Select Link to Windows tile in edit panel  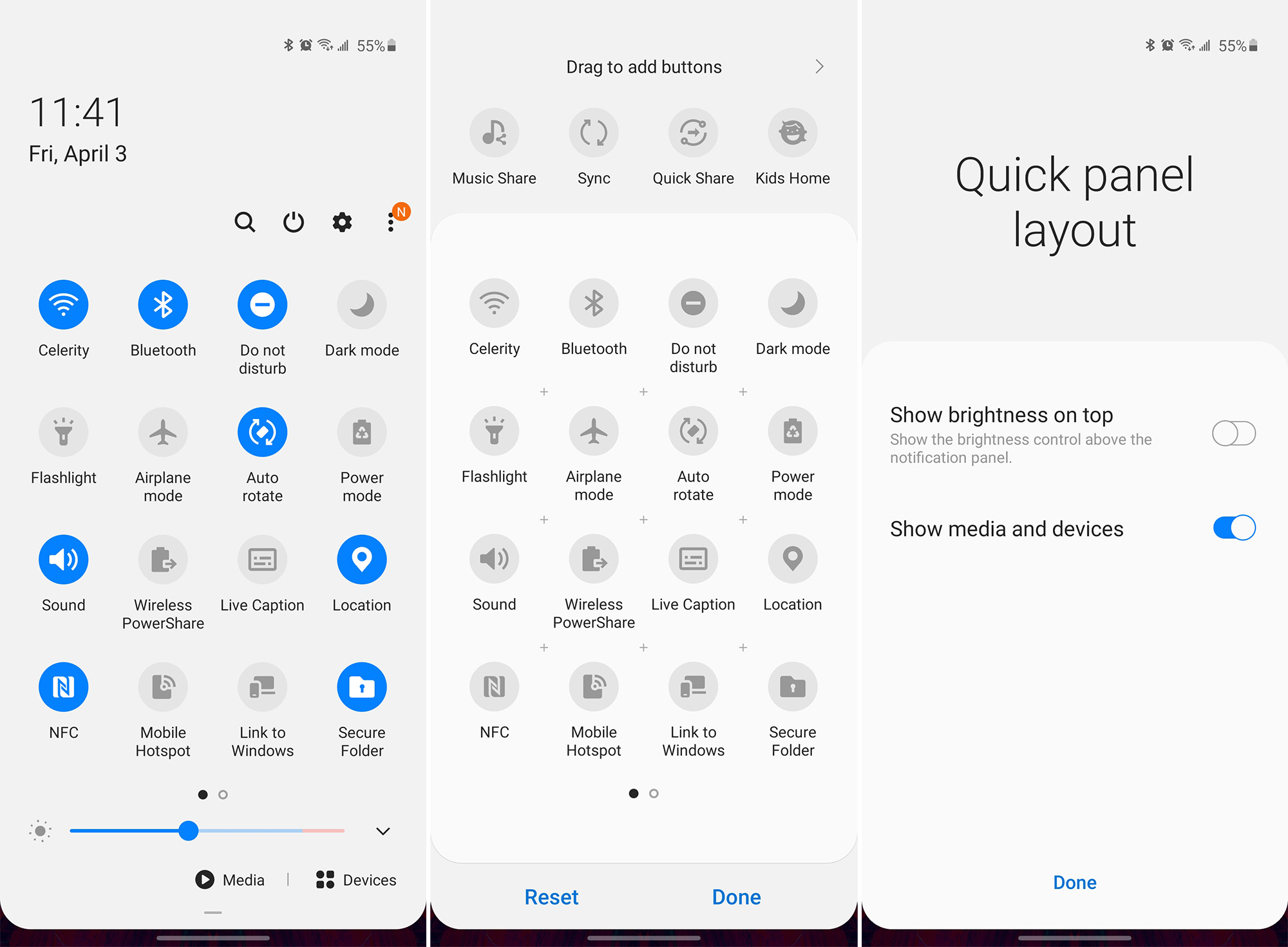694,686
